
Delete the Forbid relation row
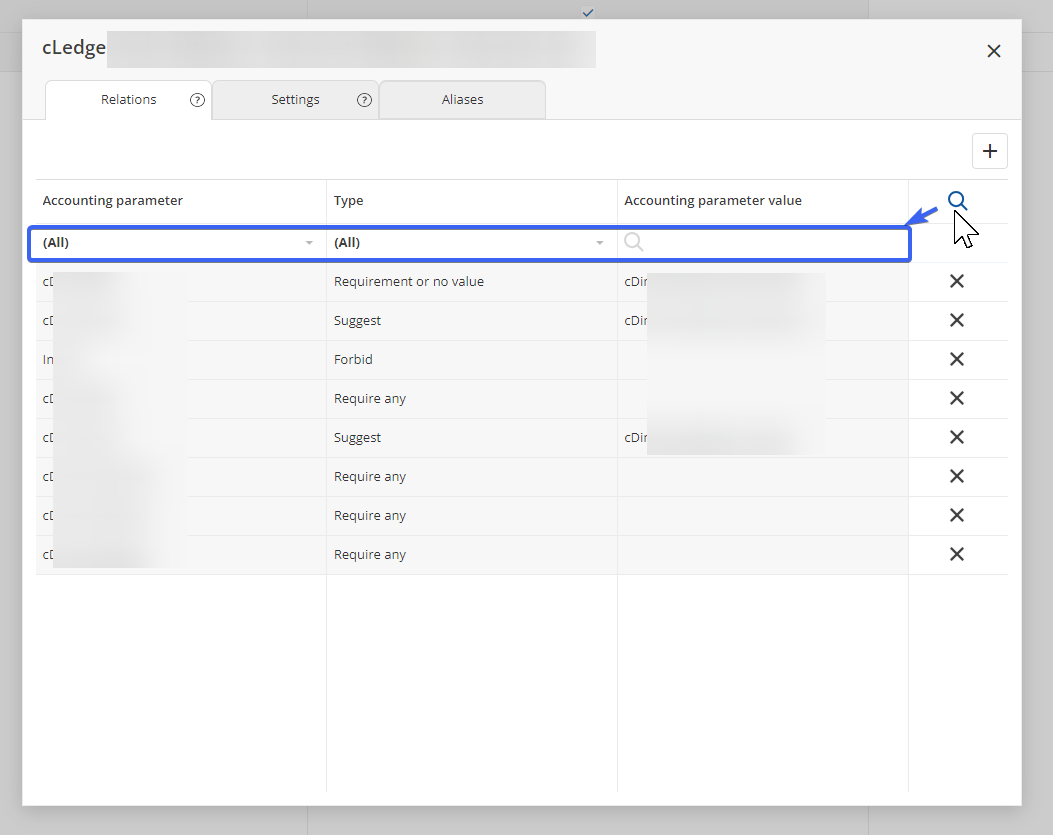tap(956, 360)
